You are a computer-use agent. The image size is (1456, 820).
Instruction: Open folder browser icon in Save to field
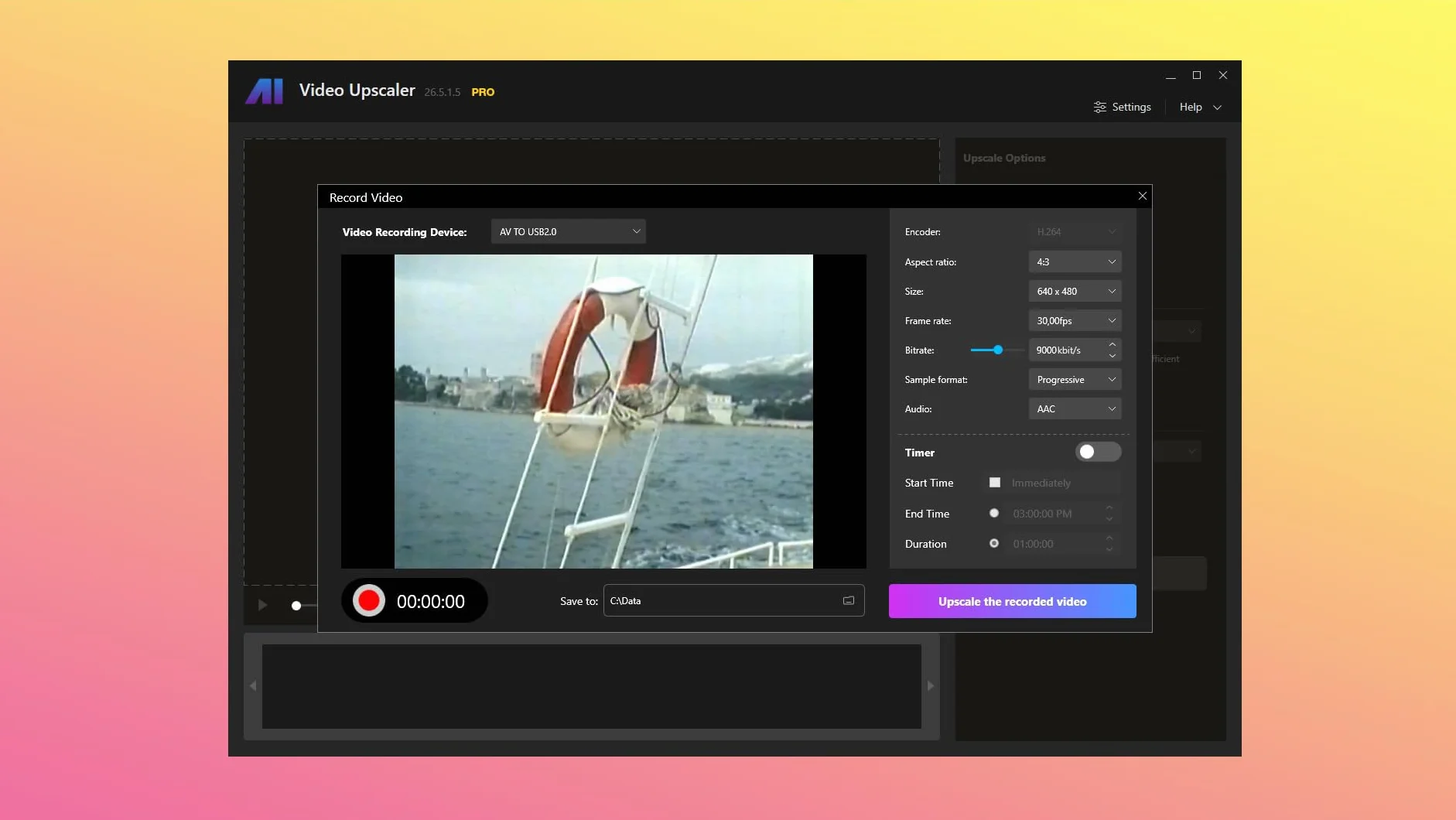point(849,601)
